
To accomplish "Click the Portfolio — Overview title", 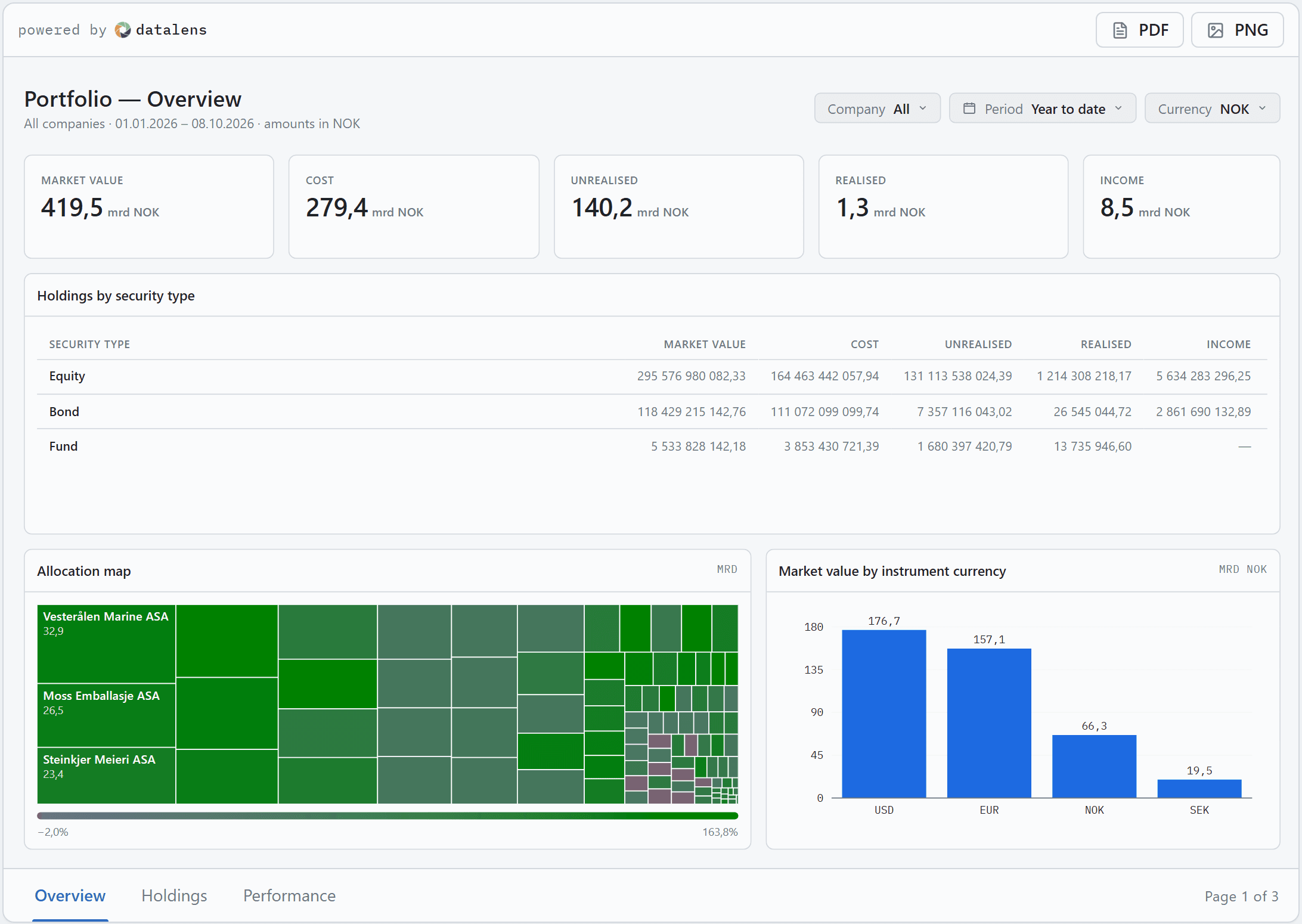I will coord(132,99).
